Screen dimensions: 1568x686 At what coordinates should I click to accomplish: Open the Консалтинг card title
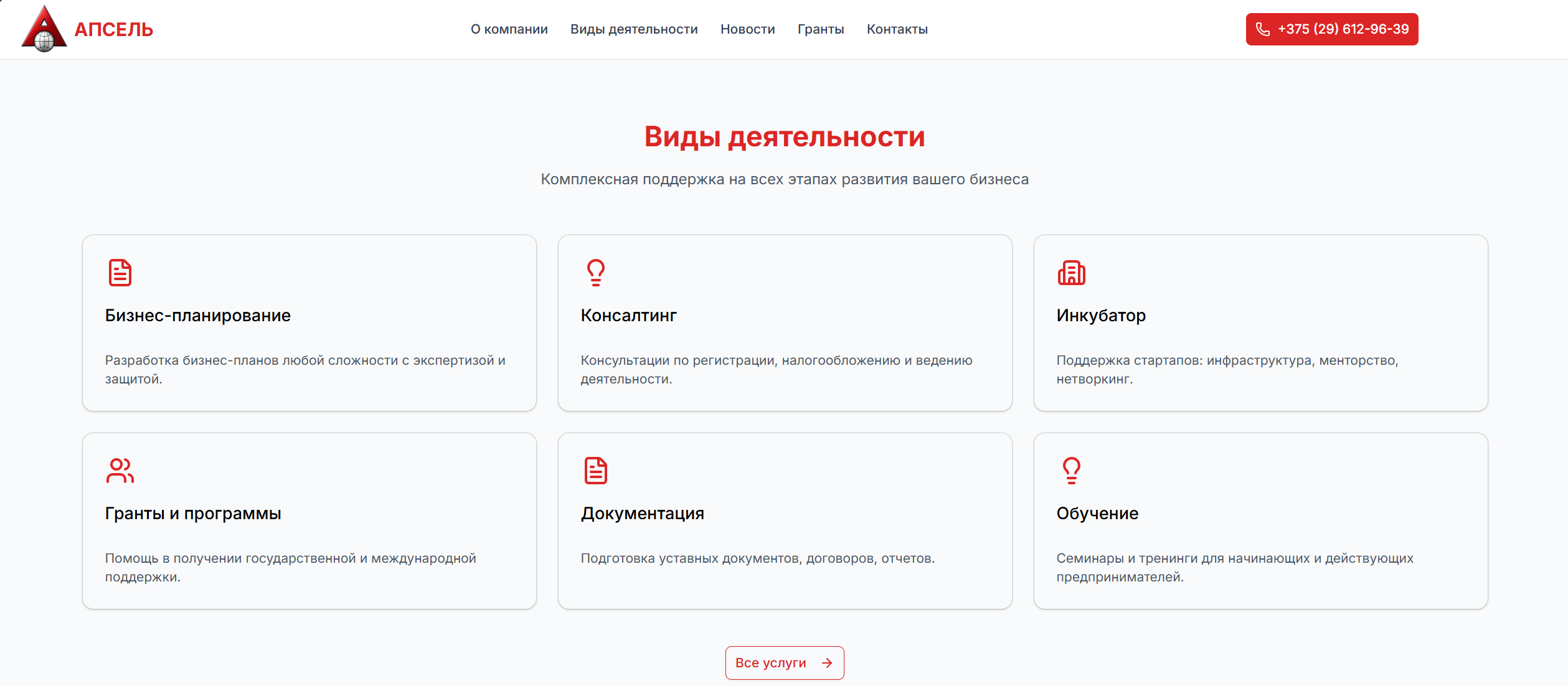click(x=629, y=316)
